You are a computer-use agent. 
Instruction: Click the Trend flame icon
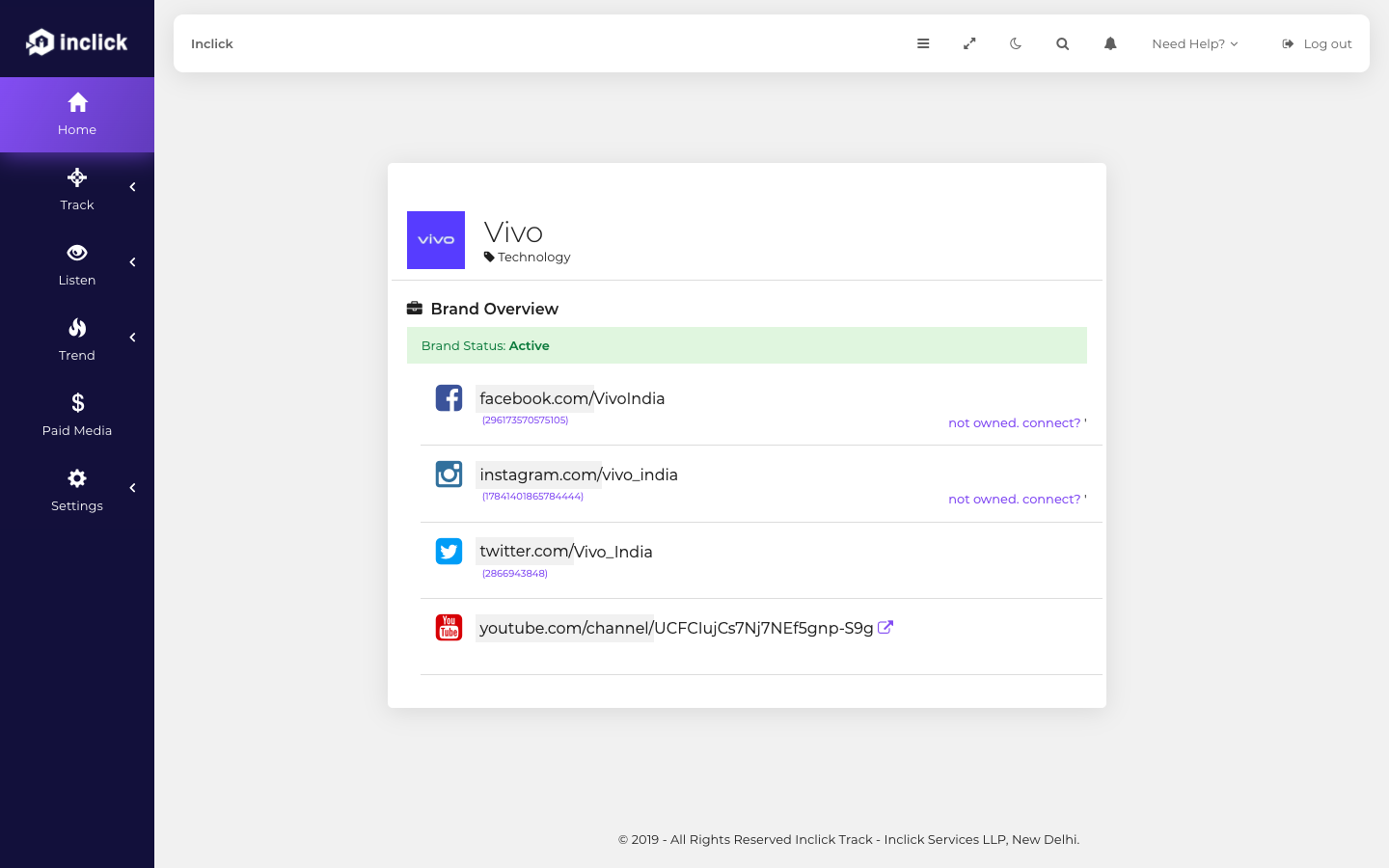77,328
